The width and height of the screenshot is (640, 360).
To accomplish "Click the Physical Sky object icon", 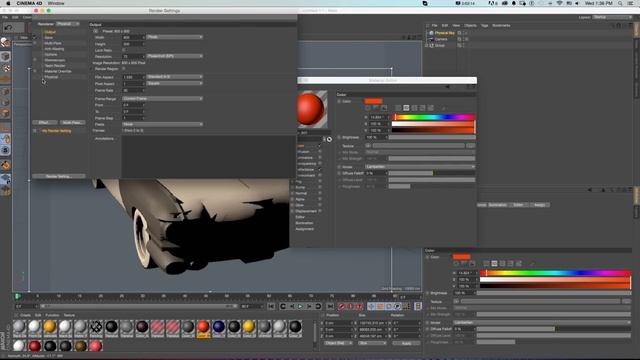I will click(x=431, y=33).
